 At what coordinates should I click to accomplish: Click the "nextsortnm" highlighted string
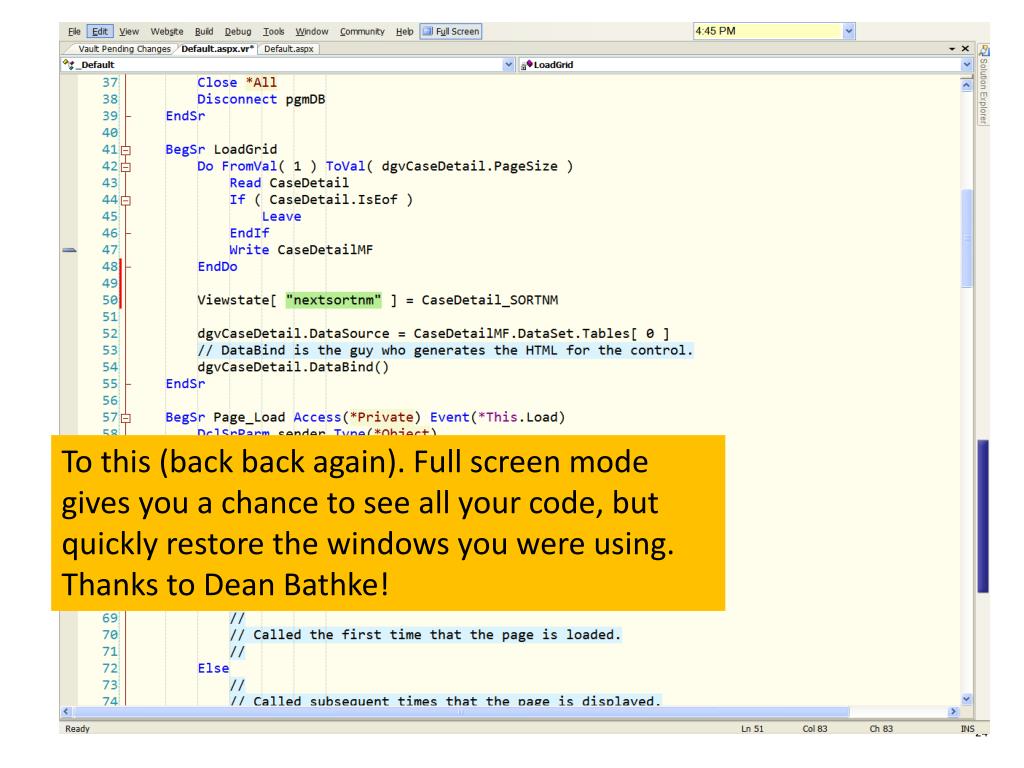click(x=334, y=300)
